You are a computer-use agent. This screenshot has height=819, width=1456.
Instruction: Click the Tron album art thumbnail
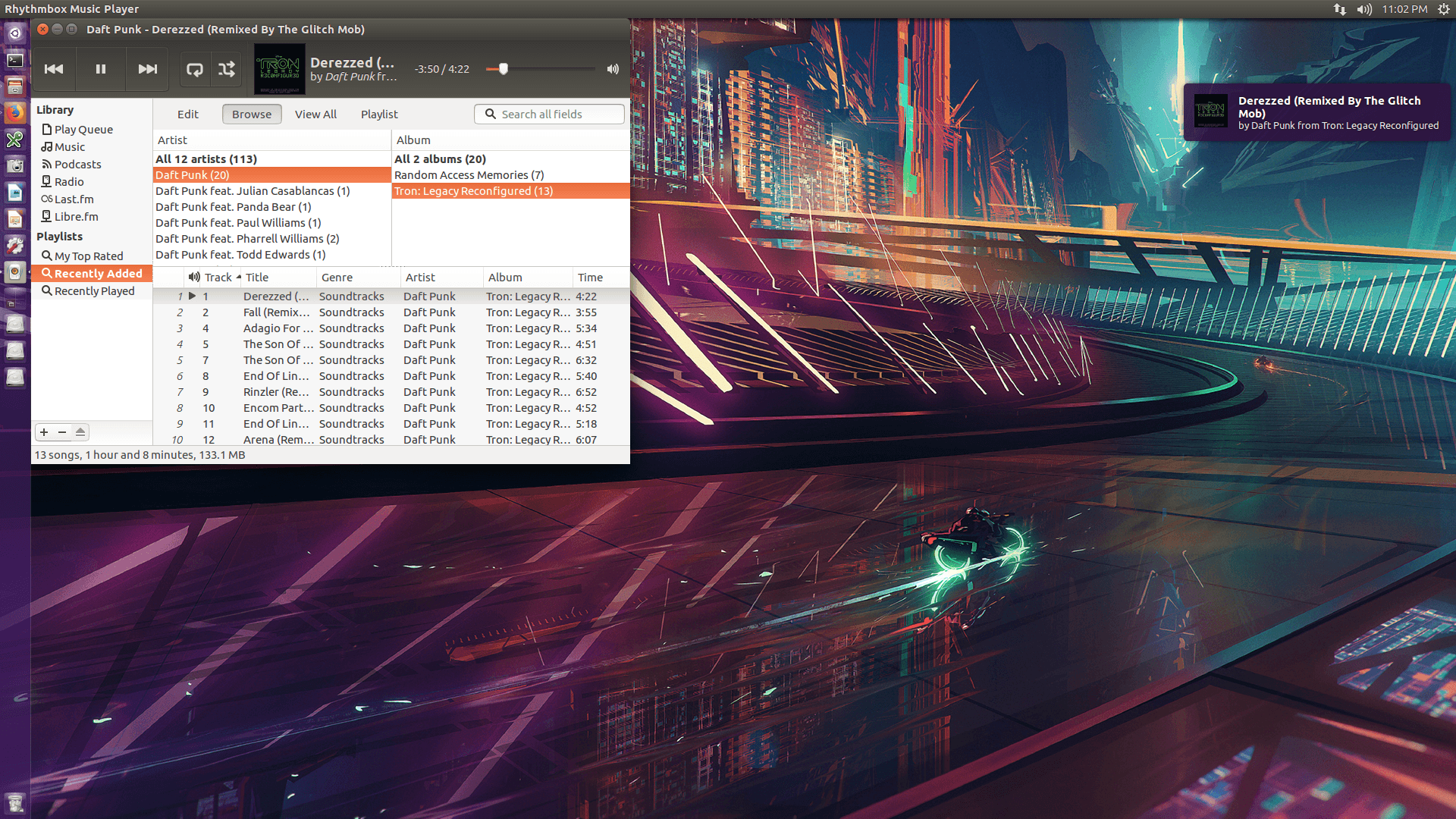279,69
